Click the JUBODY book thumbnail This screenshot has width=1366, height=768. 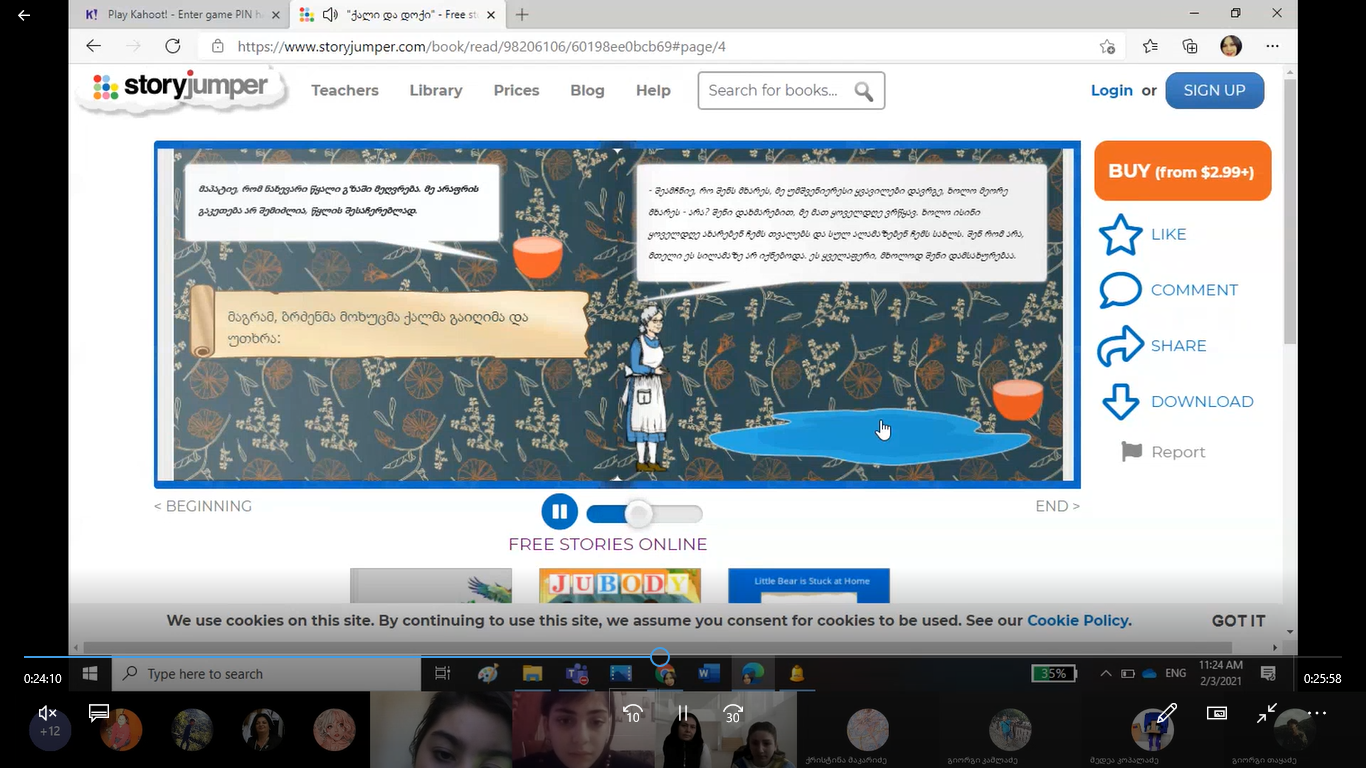[620, 586]
